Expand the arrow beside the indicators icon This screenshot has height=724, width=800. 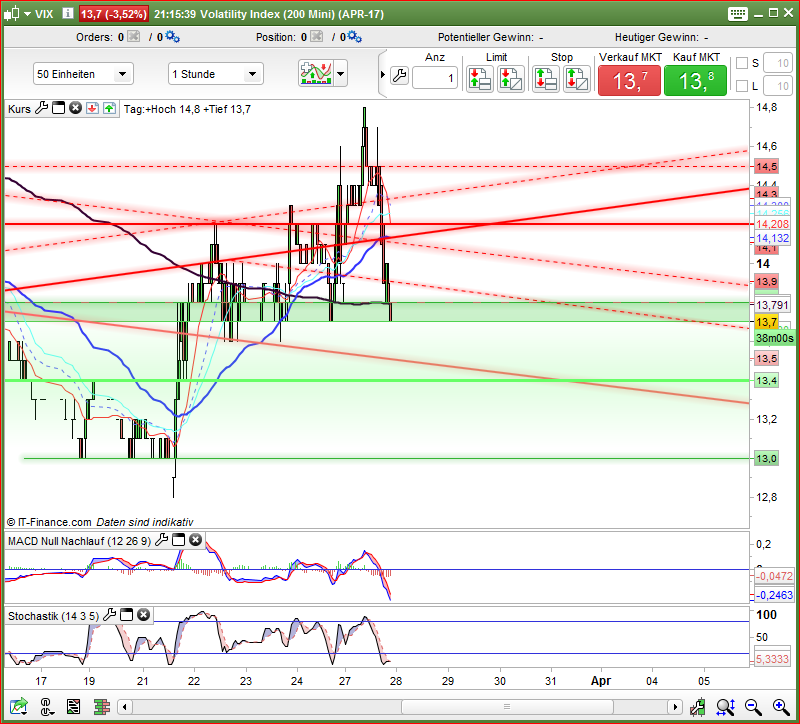[341, 73]
